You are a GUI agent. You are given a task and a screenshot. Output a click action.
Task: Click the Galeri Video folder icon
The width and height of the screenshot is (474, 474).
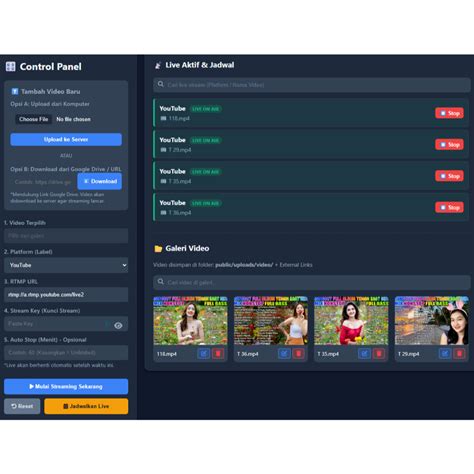158,249
